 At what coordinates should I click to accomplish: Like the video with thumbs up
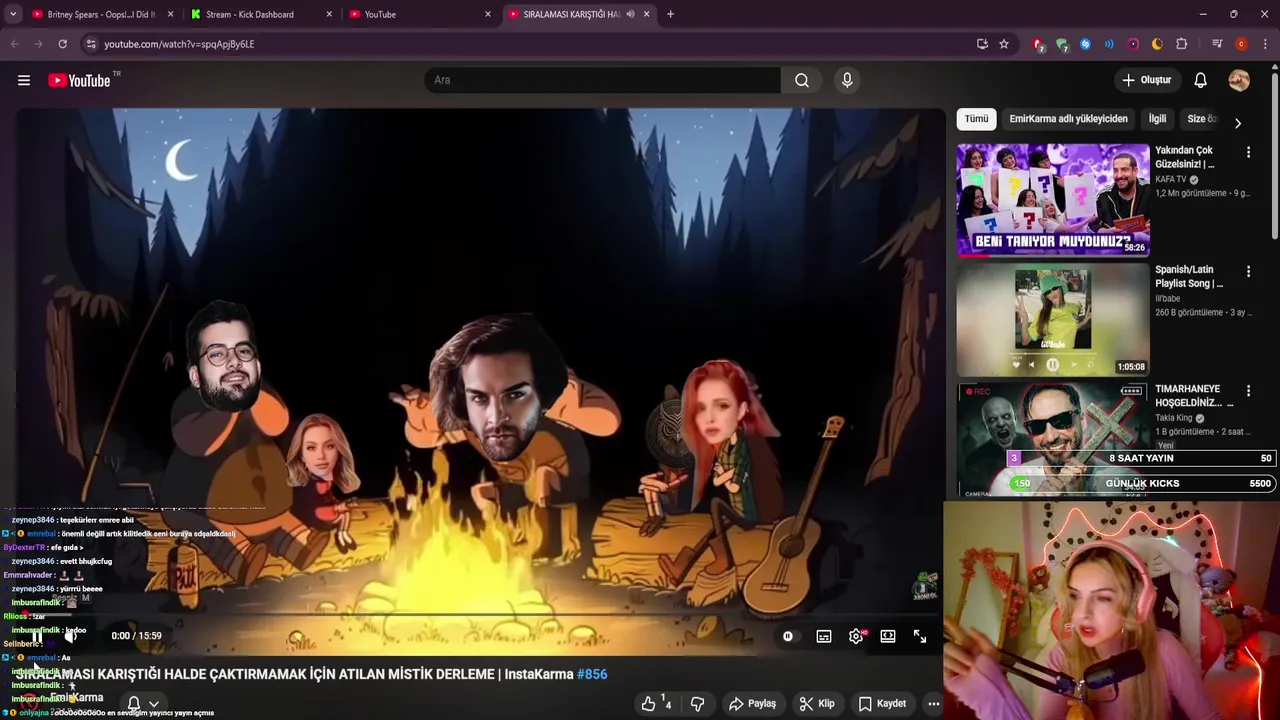[657, 704]
